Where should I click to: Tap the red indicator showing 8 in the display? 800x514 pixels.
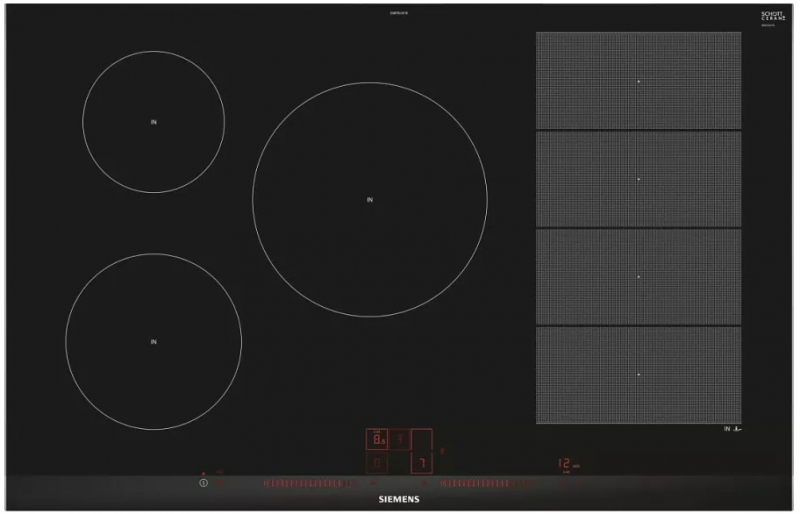click(378, 439)
